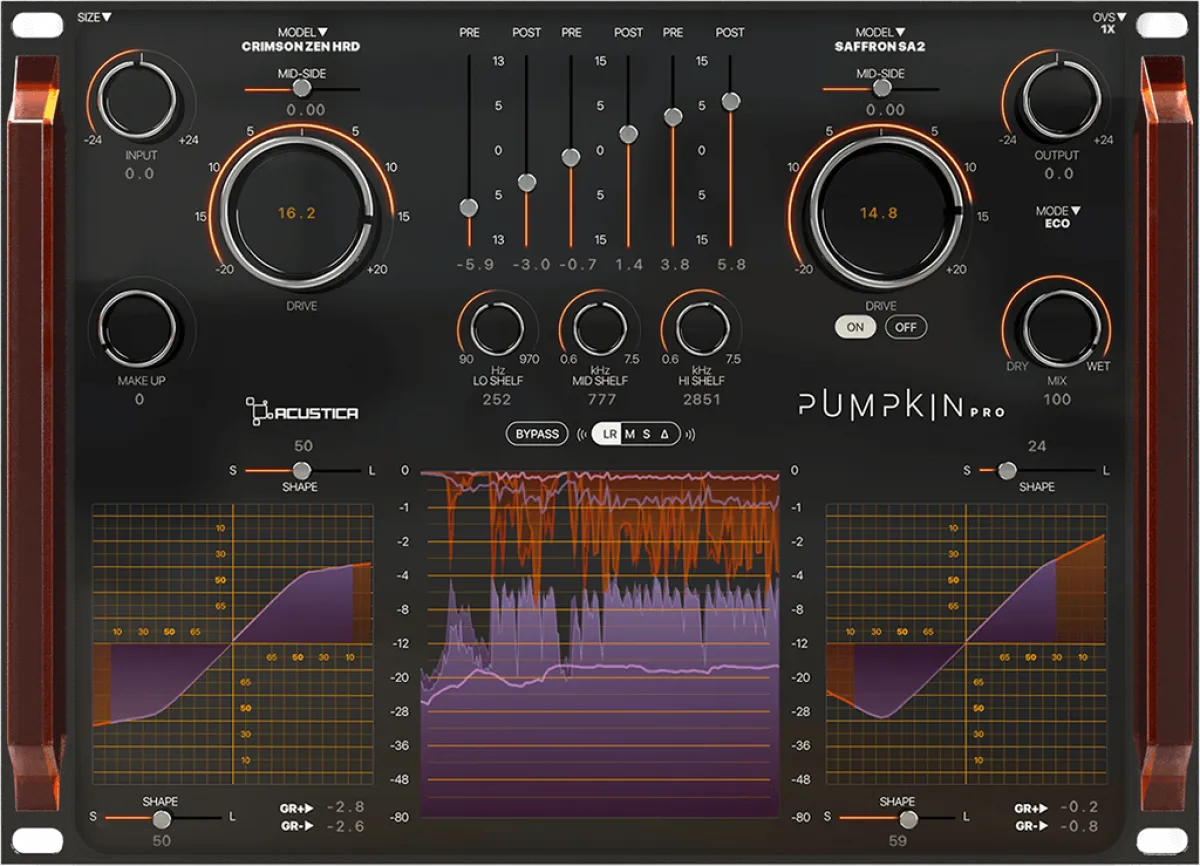Click the third POST fader handle (5.8)
Image resolution: width=1200 pixels, height=866 pixels.
tap(731, 101)
